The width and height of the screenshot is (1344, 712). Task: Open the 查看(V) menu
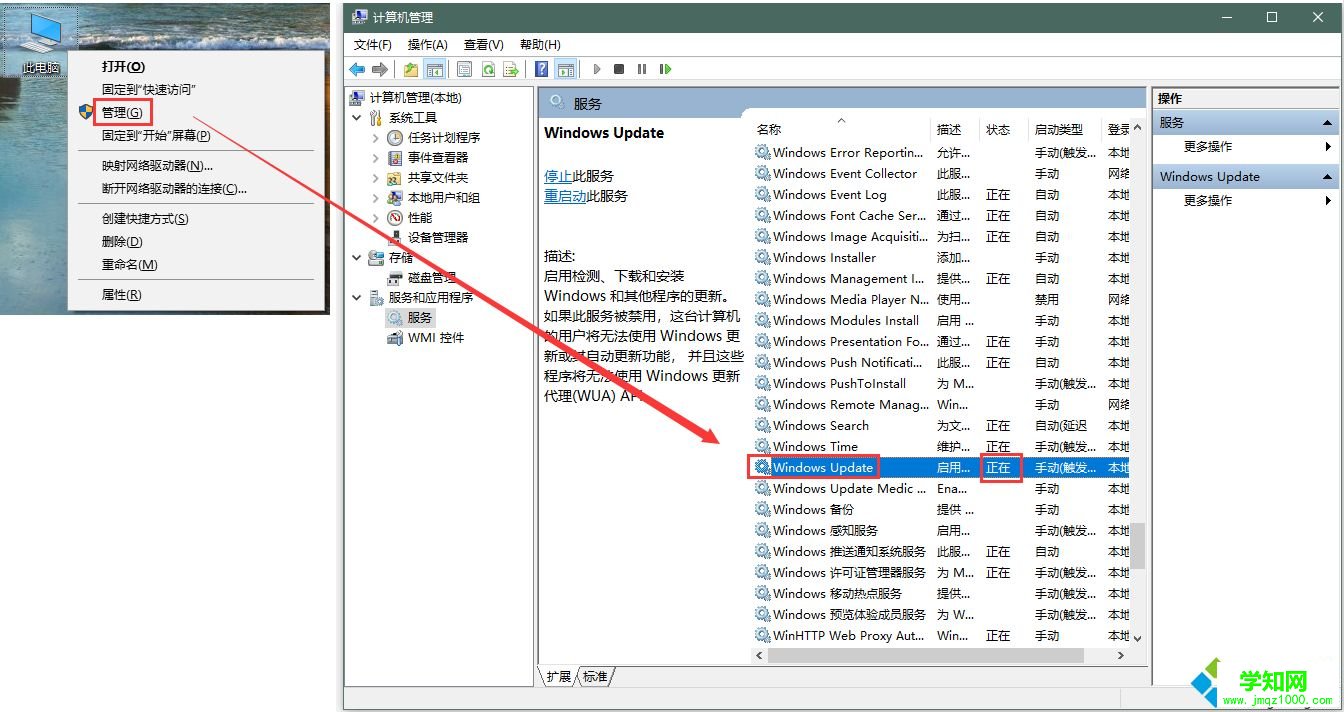click(x=483, y=44)
